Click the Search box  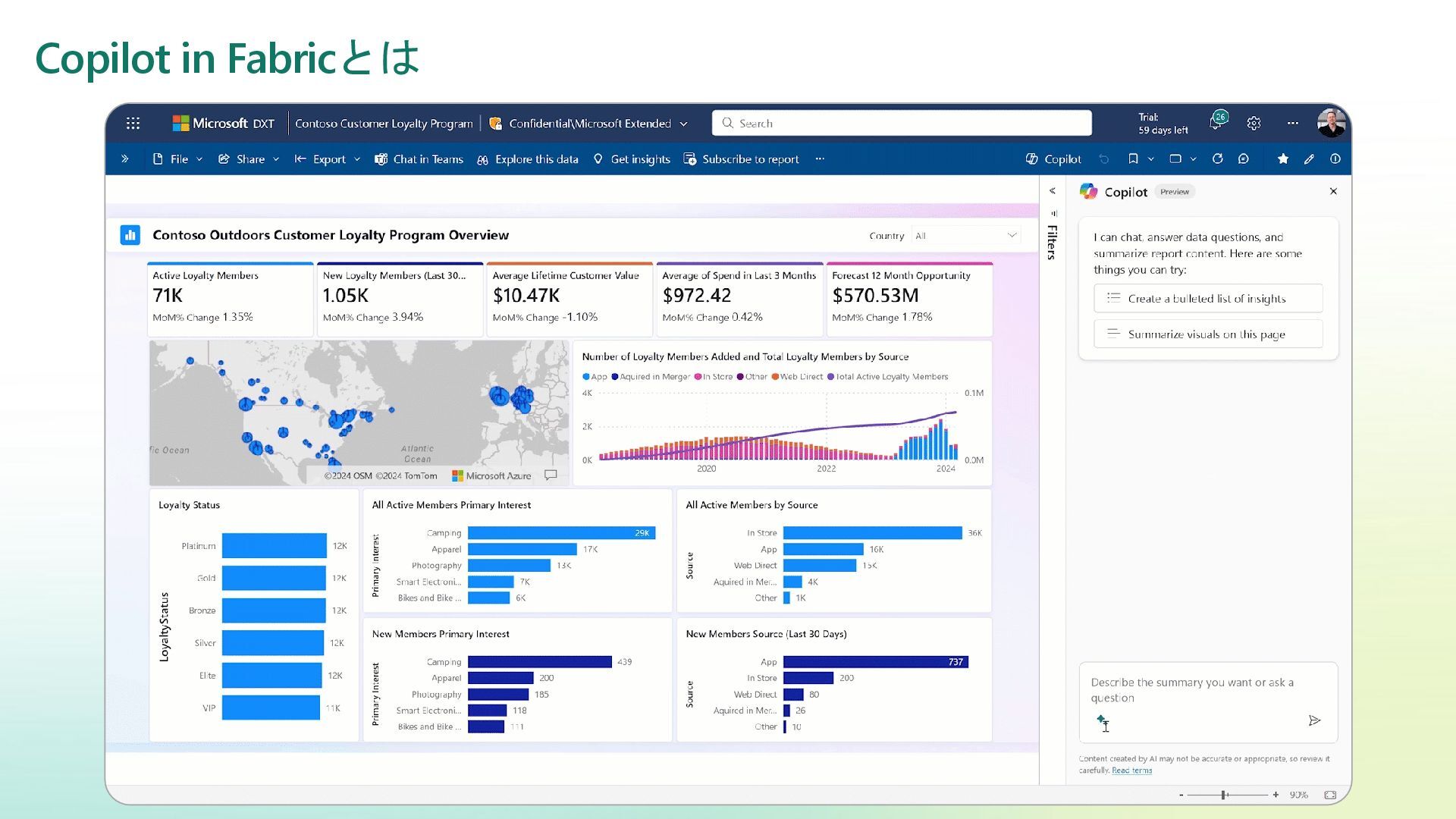click(x=902, y=123)
